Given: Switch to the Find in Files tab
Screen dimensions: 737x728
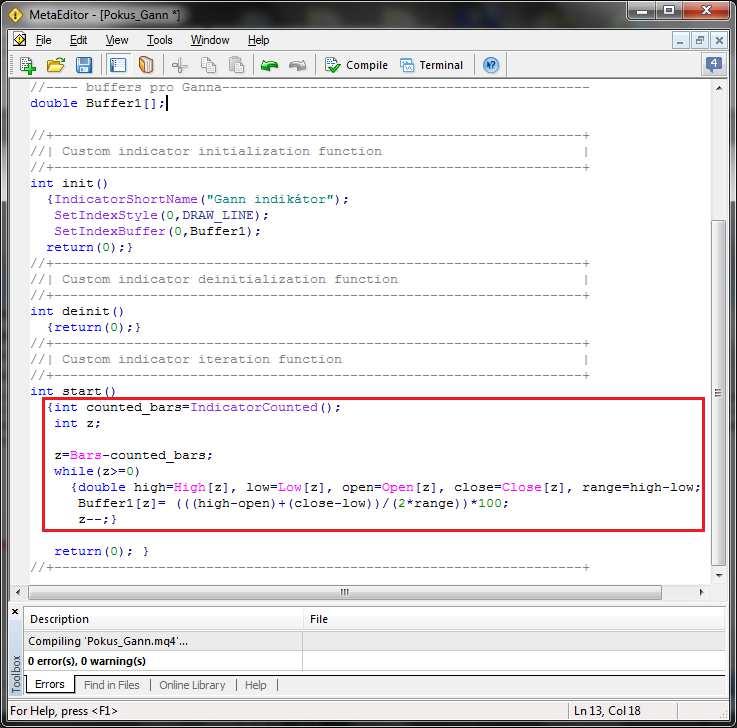Looking at the screenshot, I should coord(112,685).
